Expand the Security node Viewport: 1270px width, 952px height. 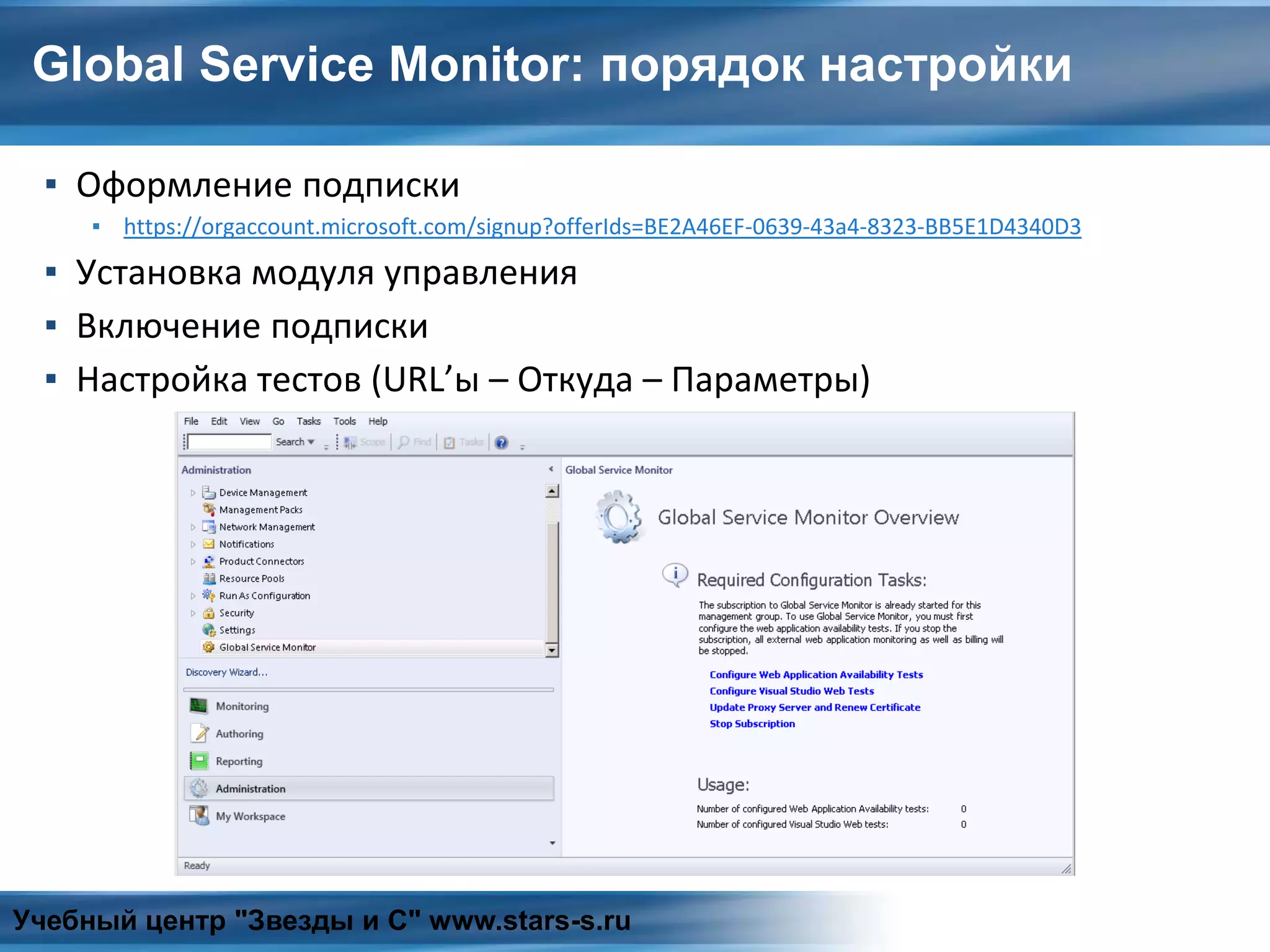click(x=193, y=613)
